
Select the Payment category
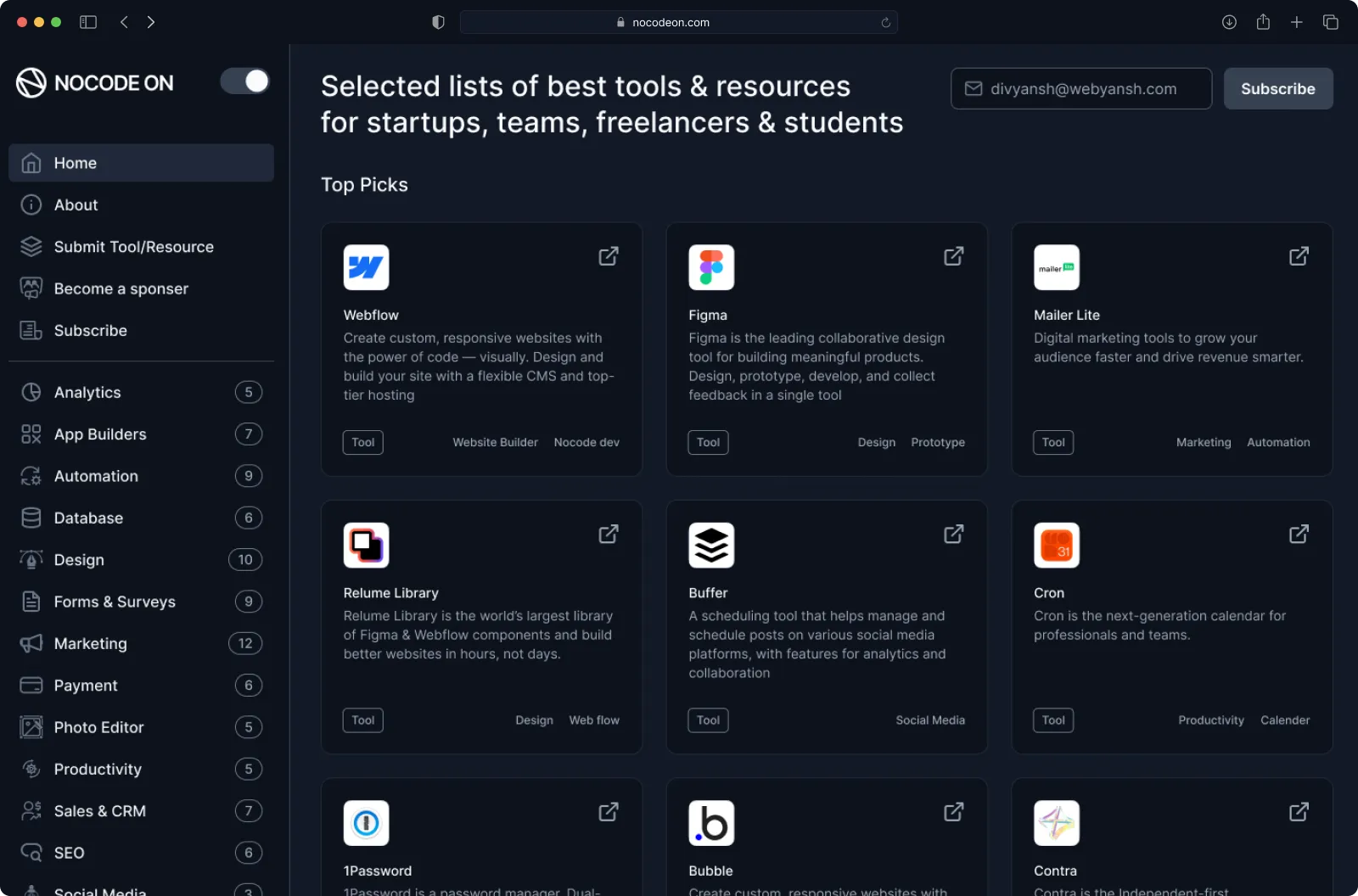click(141, 686)
